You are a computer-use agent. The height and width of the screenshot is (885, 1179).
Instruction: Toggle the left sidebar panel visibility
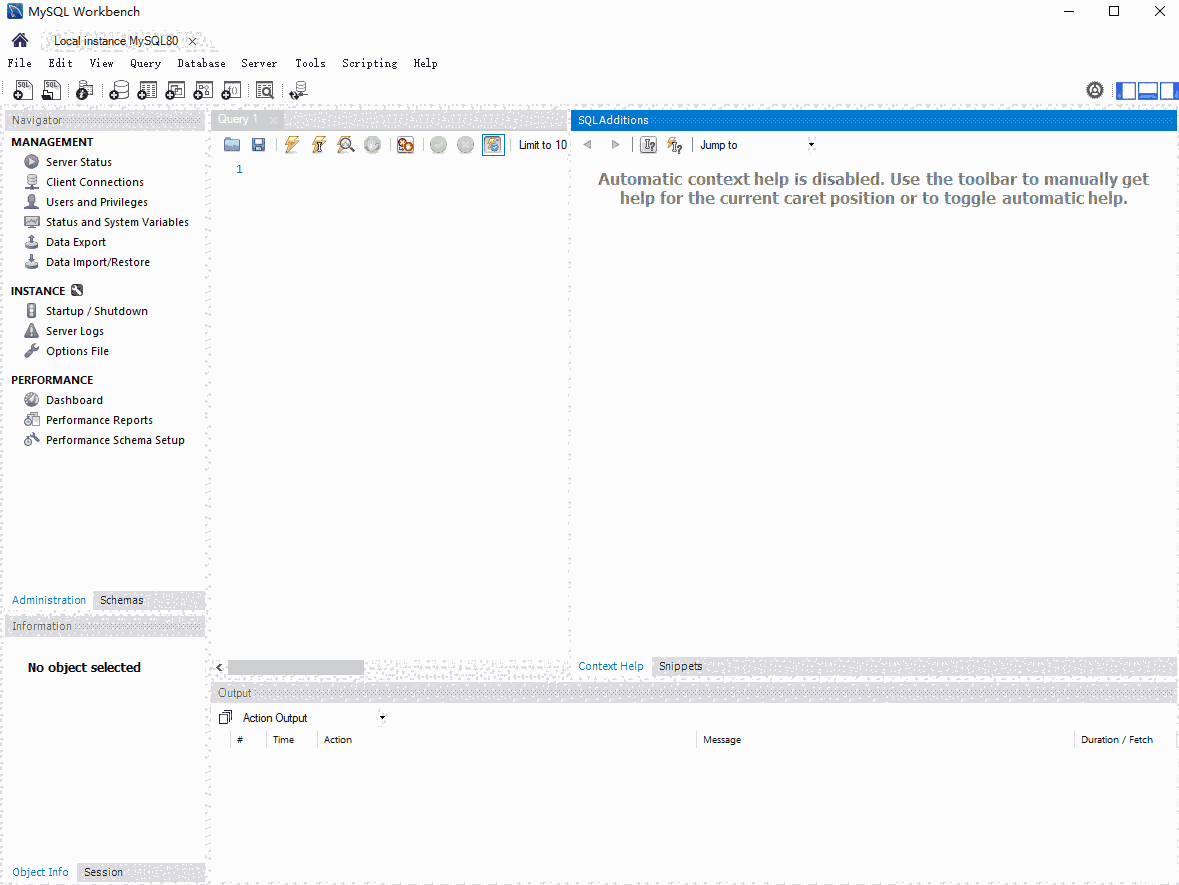[x=1126, y=90]
